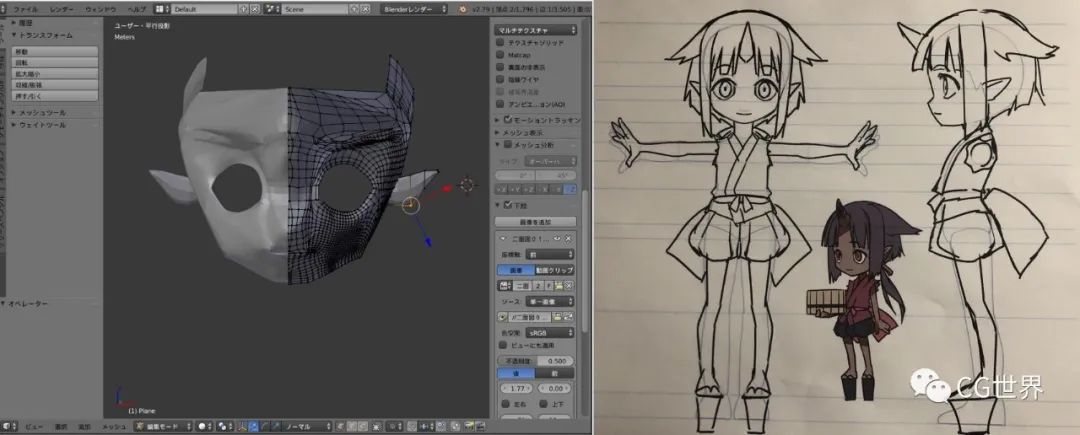Enable the Matcap checkbox
Image resolution: width=1080 pixels, height=435 pixels.
[501, 55]
